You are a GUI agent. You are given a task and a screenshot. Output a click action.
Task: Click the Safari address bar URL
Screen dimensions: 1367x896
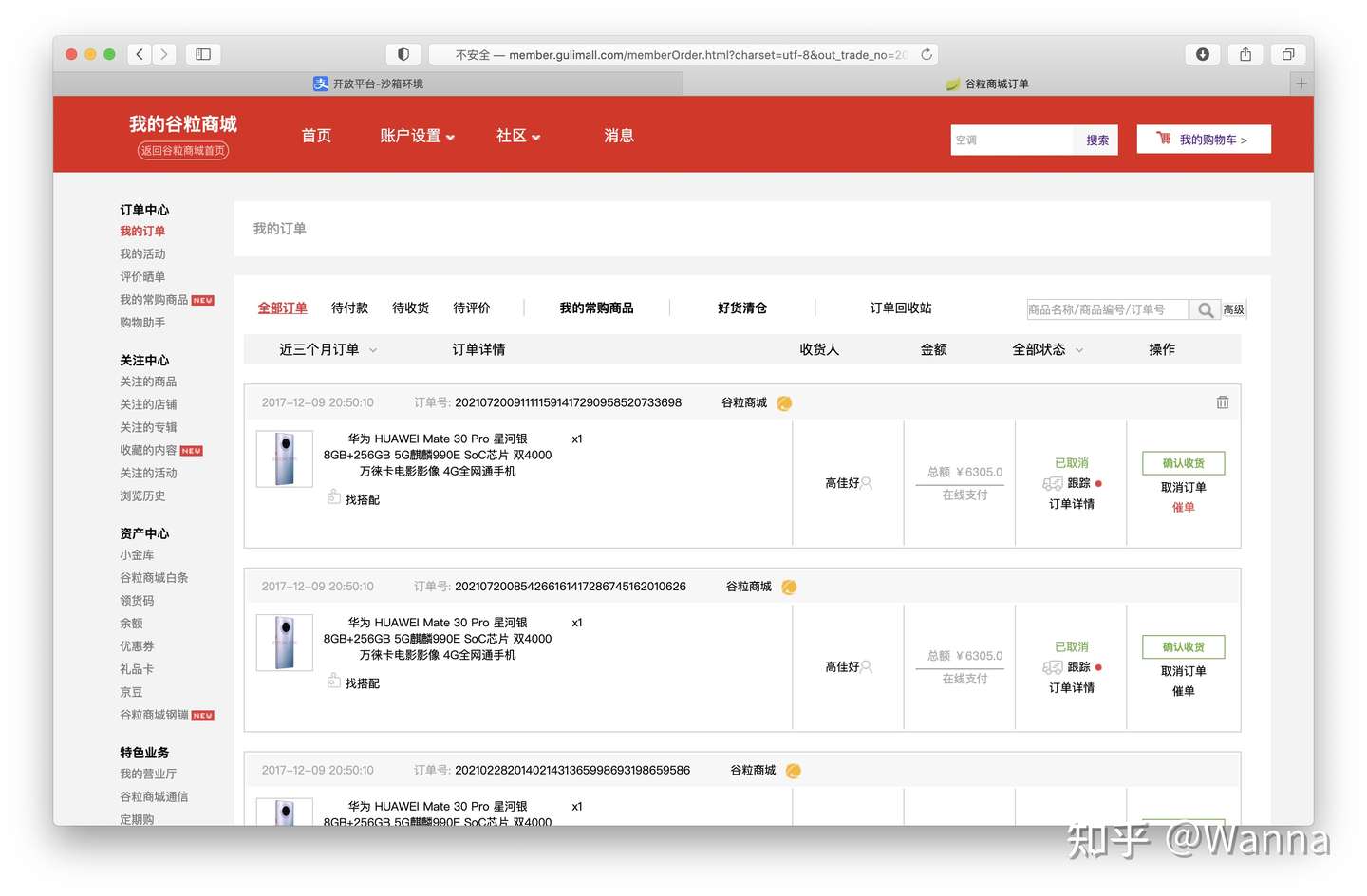[x=682, y=55]
